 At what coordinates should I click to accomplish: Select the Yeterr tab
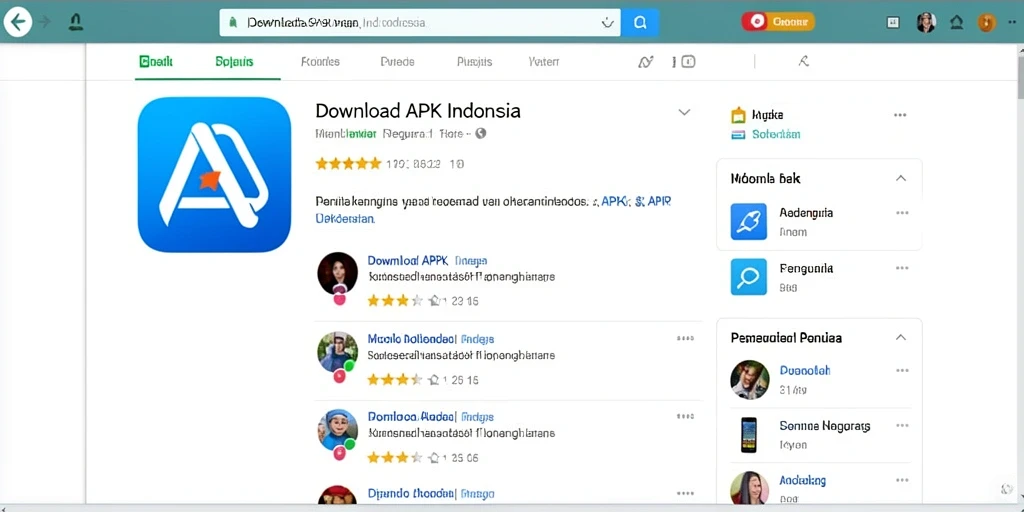(543, 62)
